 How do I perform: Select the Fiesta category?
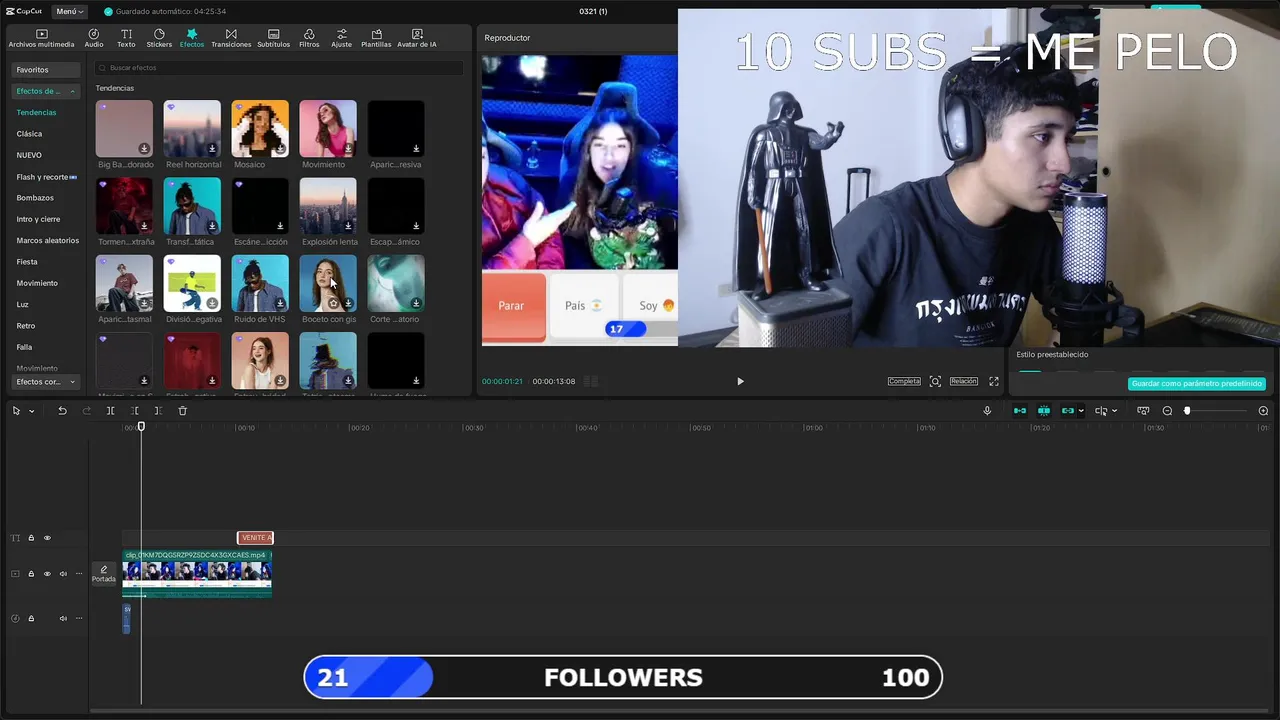coord(27,262)
